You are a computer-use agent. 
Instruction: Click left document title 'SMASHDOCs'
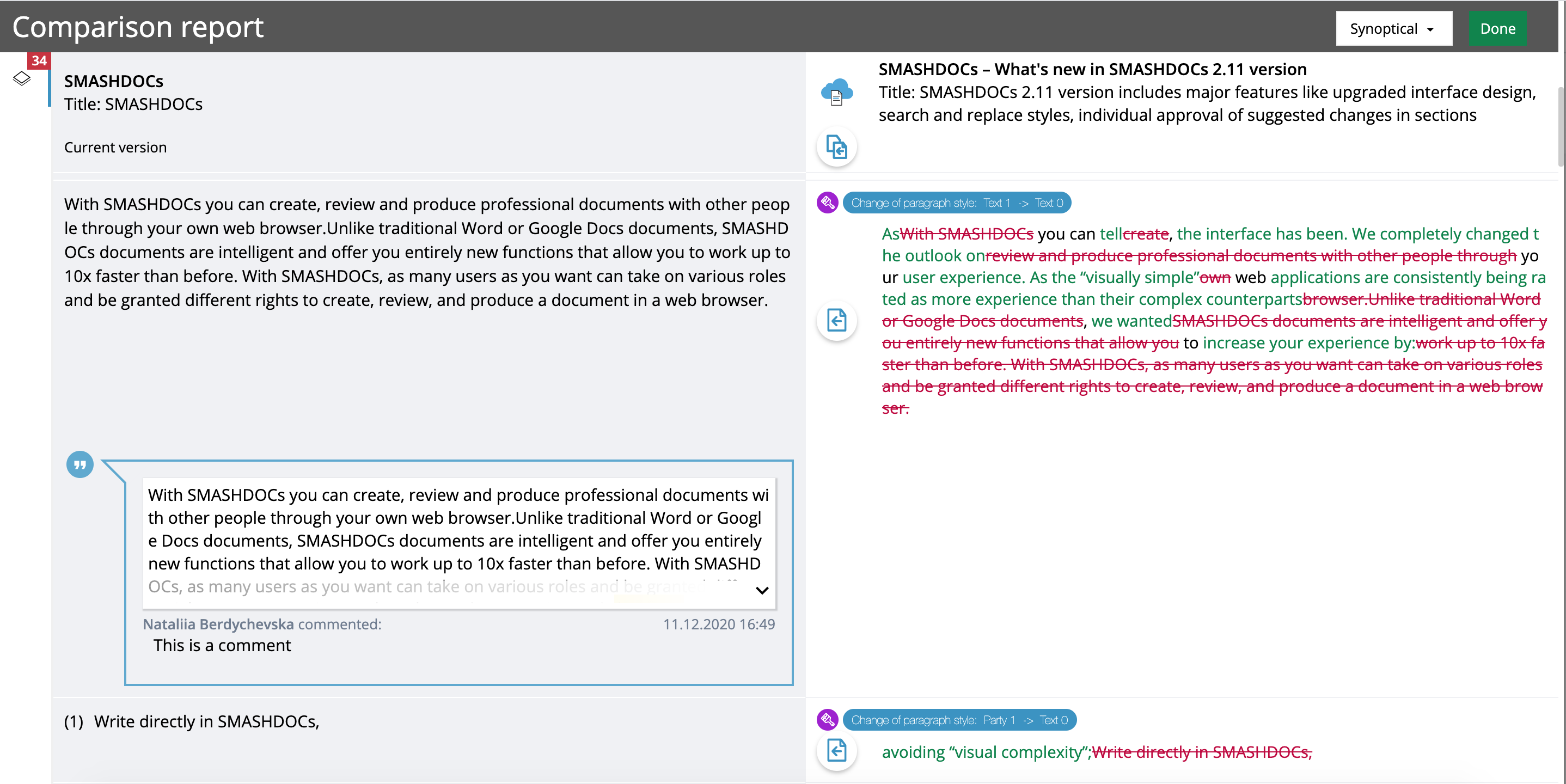click(114, 82)
